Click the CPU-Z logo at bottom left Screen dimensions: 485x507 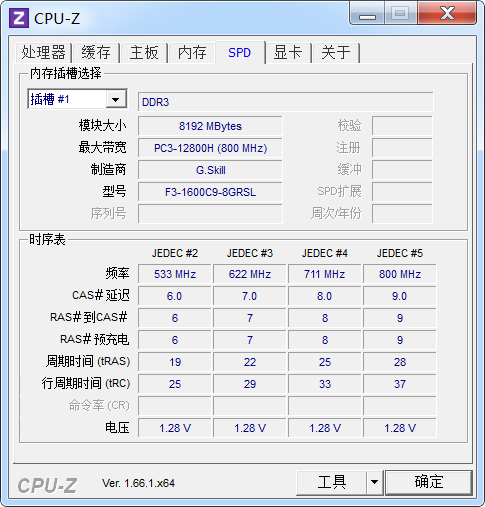coord(47,485)
